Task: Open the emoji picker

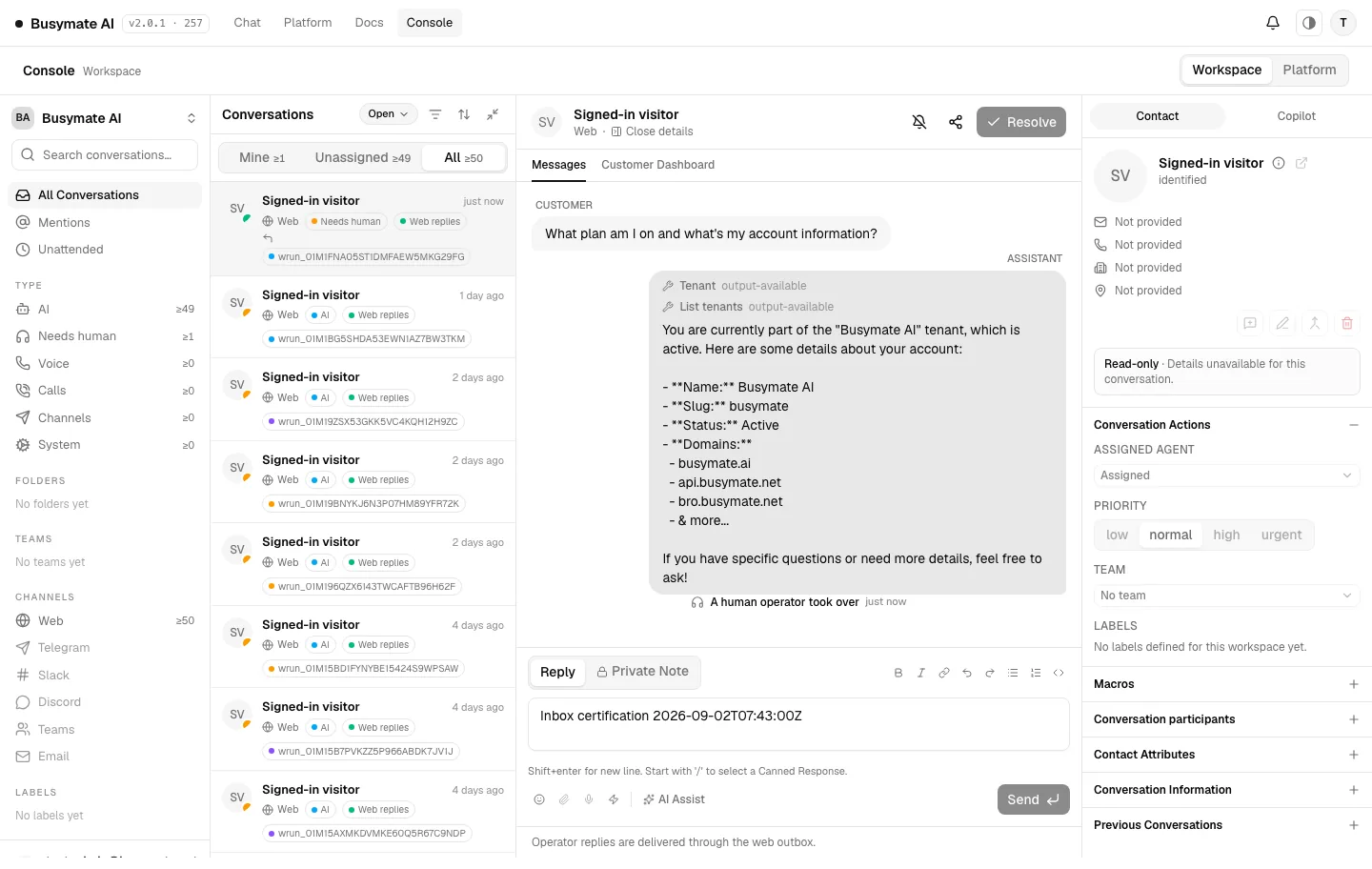Action: [539, 799]
